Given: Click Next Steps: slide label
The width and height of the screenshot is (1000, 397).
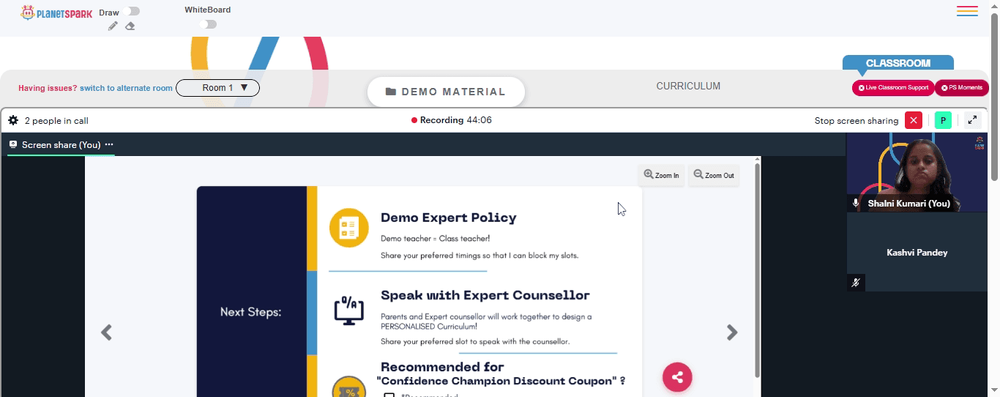Looking at the screenshot, I should click(251, 312).
